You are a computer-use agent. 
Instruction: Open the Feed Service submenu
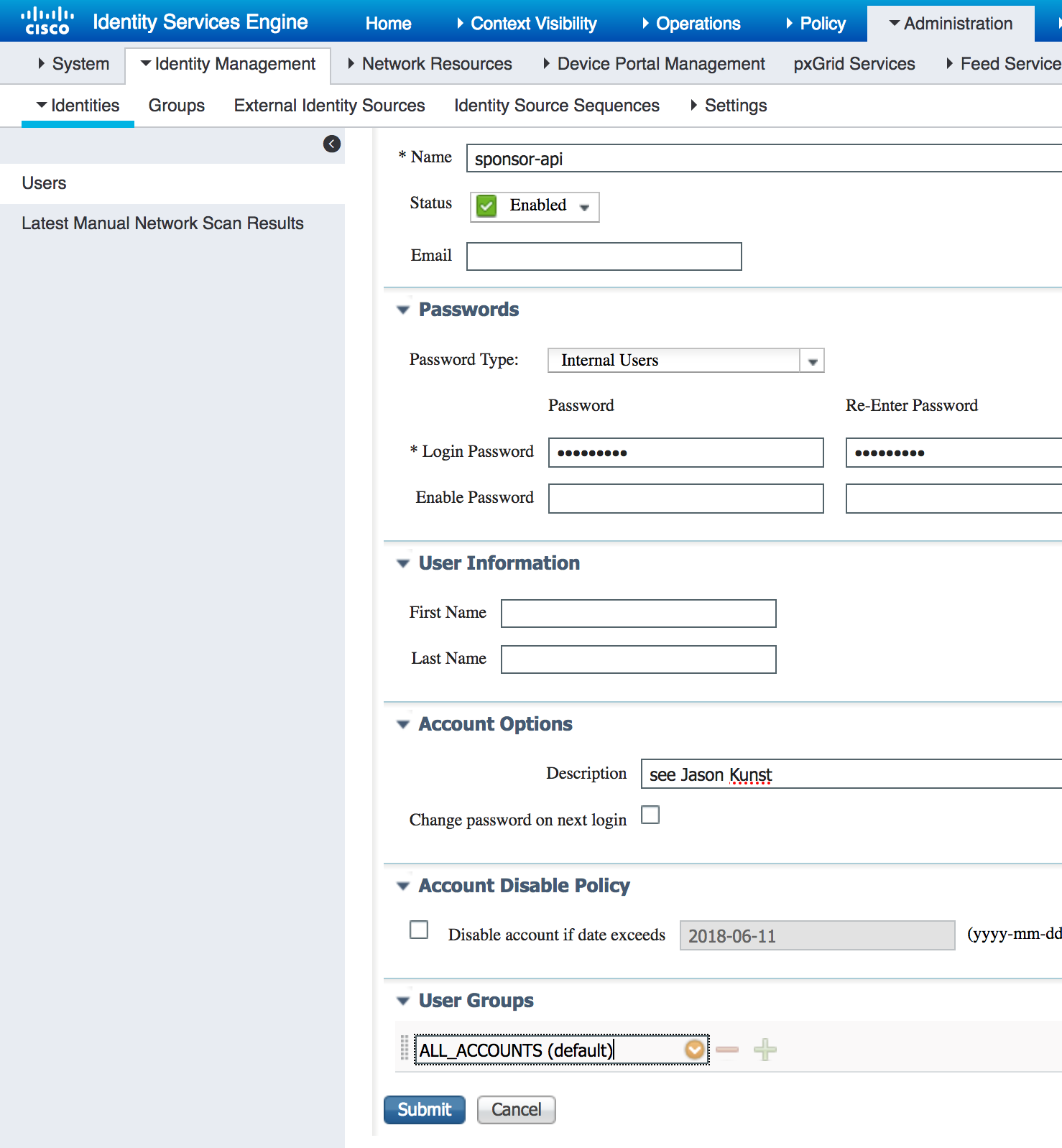point(1004,64)
